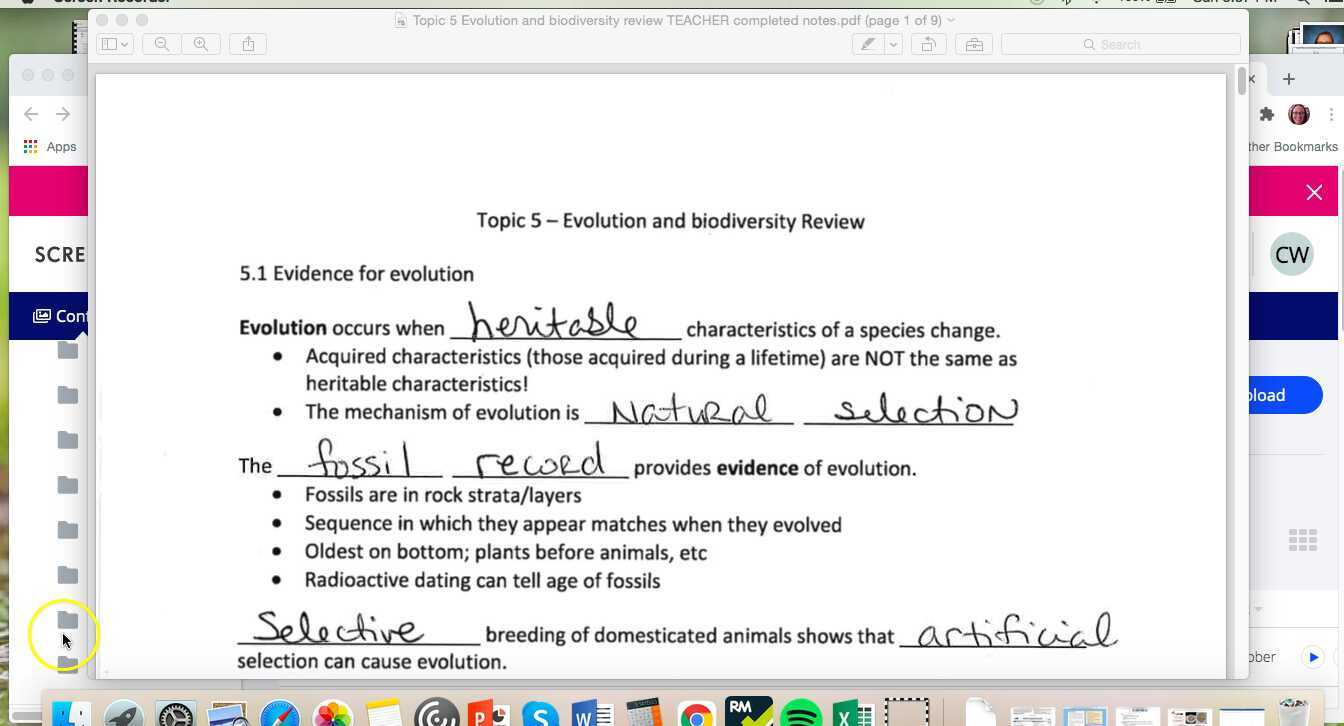1344x726 pixels.
Task: Open the highlighter color dropdown
Action: point(891,44)
